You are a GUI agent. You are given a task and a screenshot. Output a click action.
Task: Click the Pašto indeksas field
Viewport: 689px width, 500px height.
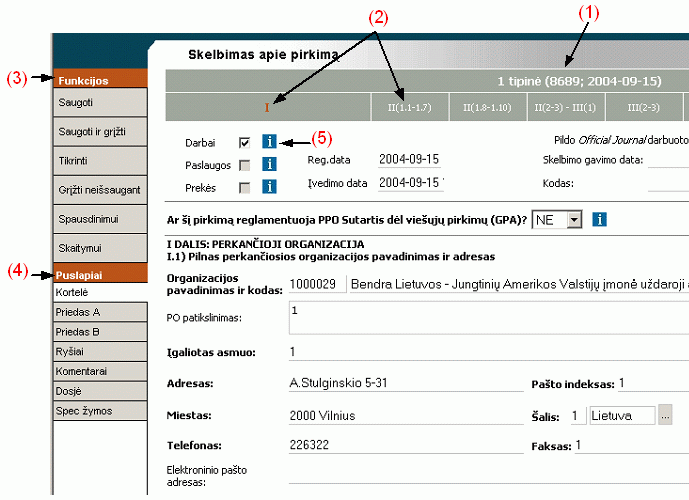point(653,383)
